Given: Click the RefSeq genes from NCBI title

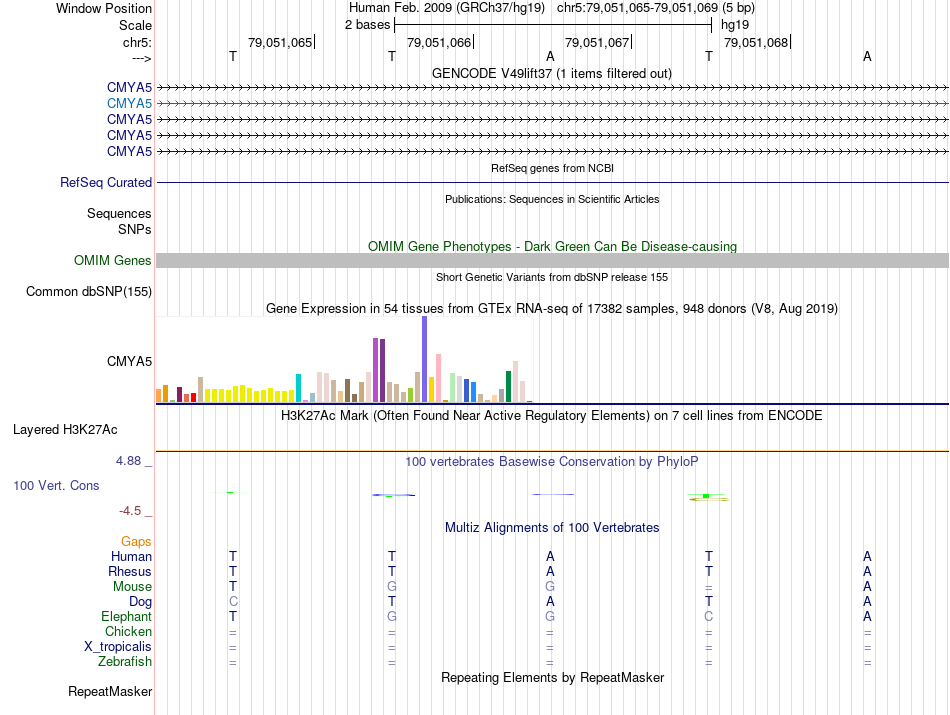Looking at the screenshot, I should [x=552, y=168].
